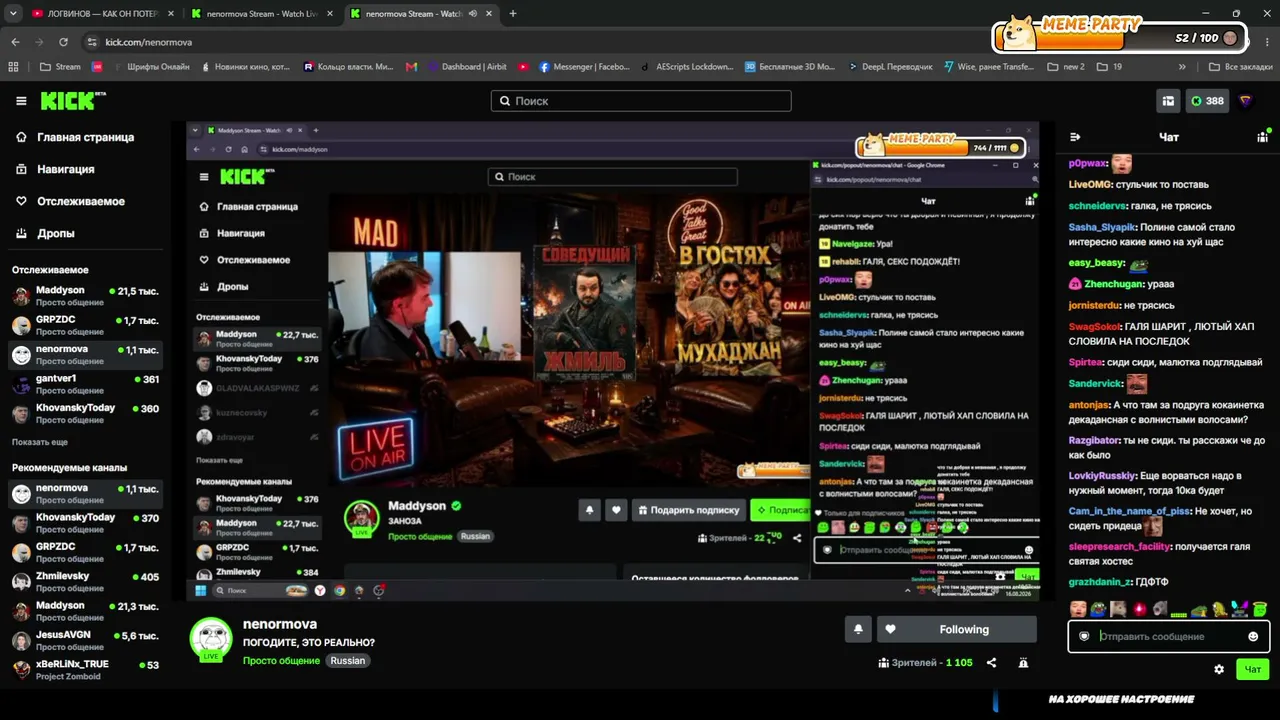Viewport: 1280px width, 720px height.
Task: Focus the Поиск search field
Action: [641, 101]
